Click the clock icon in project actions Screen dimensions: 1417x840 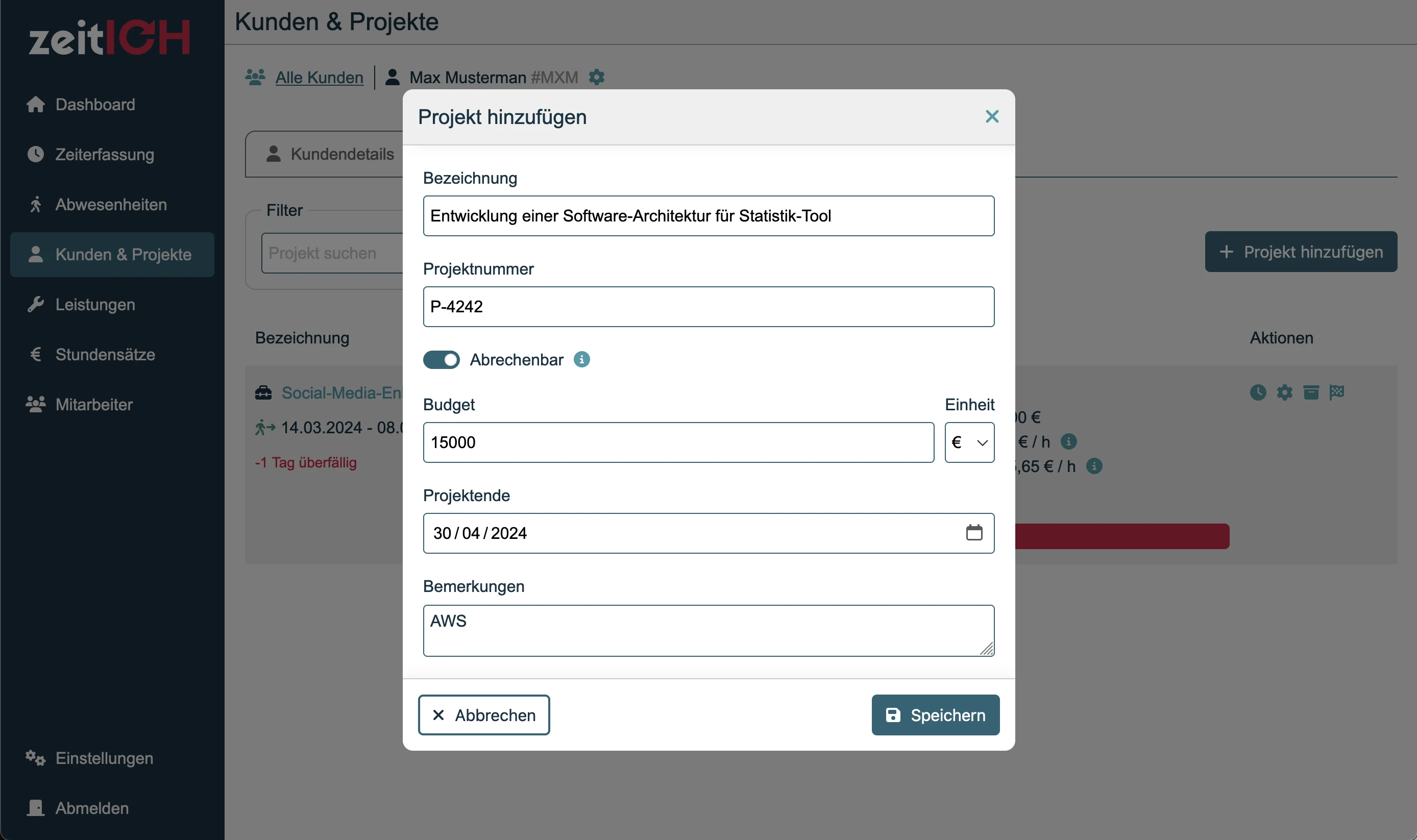tap(1258, 392)
